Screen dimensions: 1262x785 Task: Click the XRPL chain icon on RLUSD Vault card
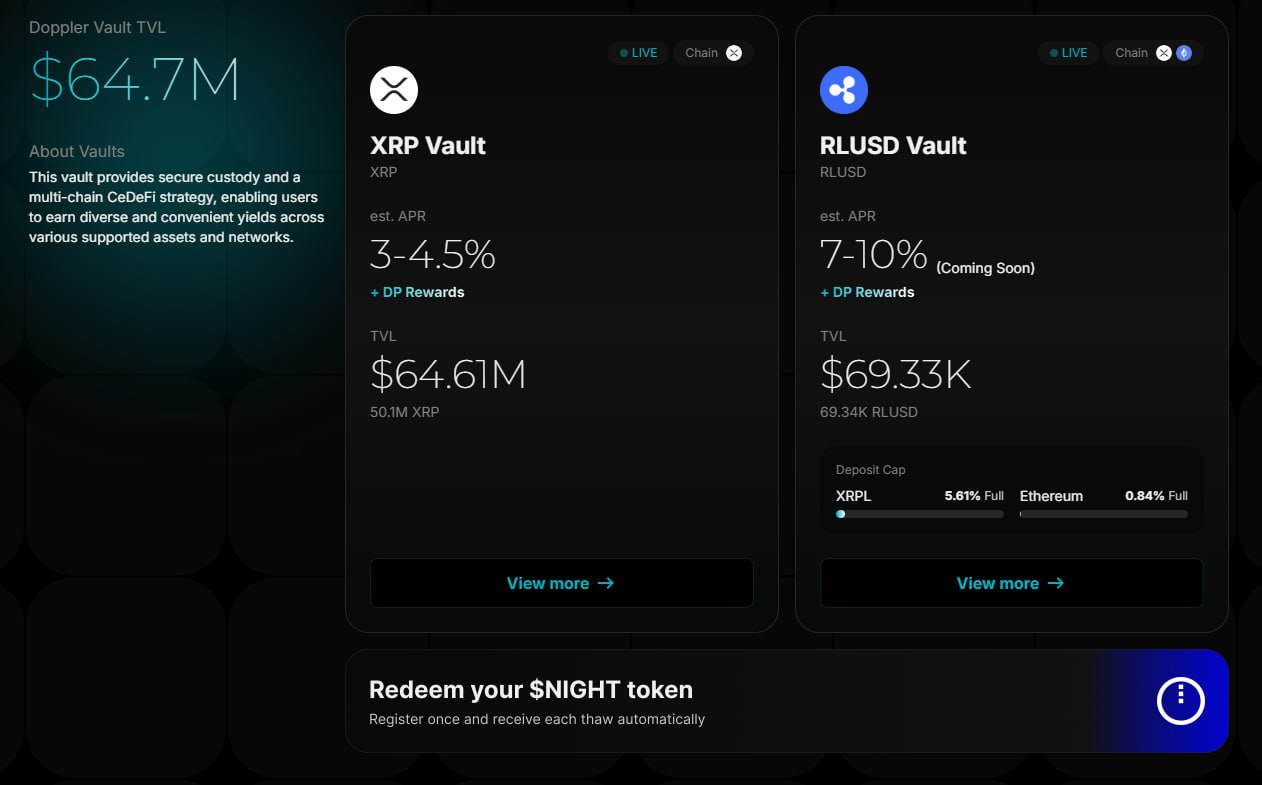1164,53
